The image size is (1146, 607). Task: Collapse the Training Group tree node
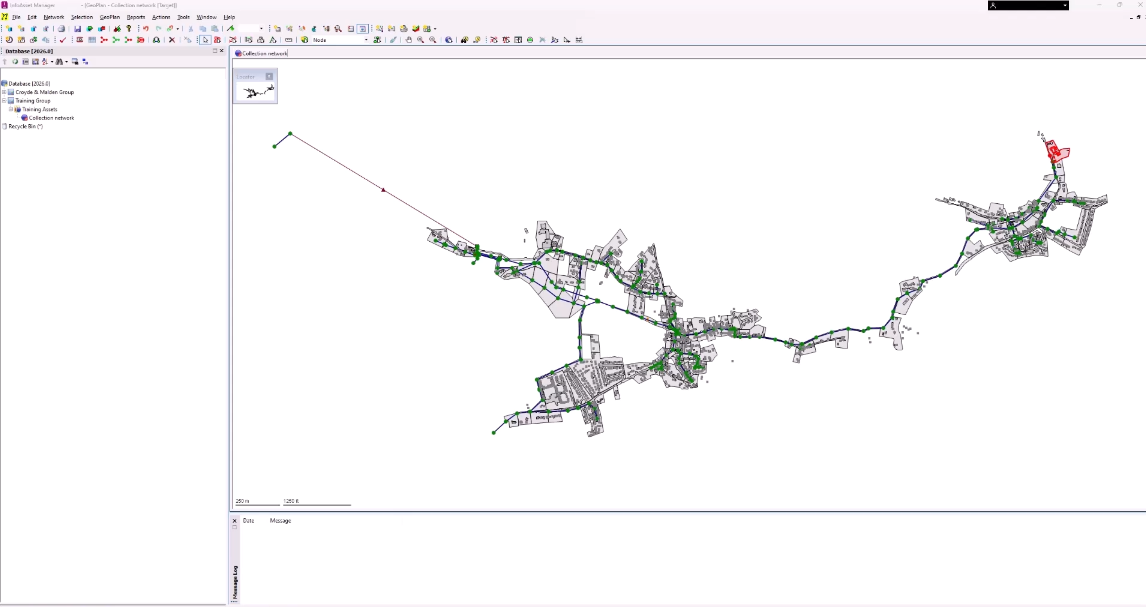4,100
